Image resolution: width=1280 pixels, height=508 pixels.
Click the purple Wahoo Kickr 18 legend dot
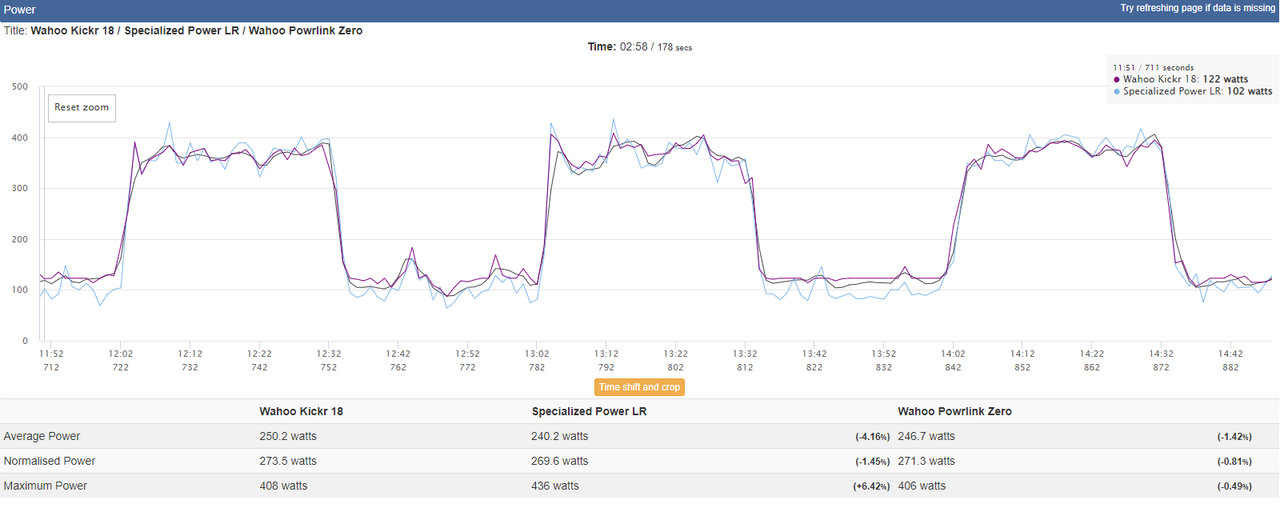pos(1116,79)
